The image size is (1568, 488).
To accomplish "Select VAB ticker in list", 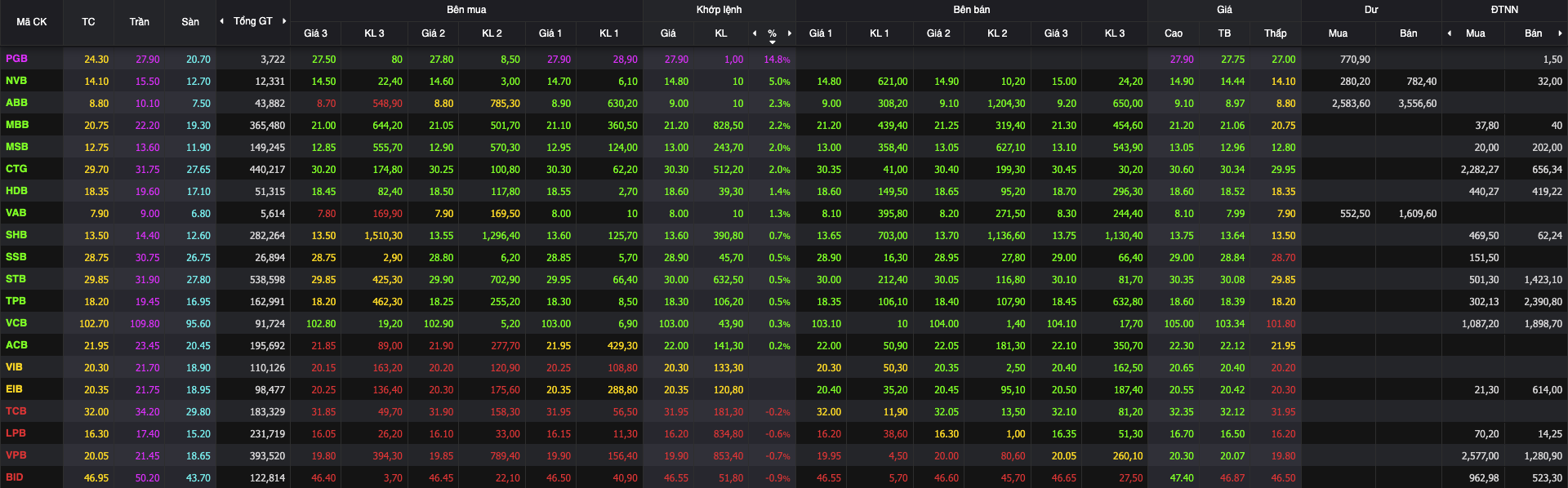I will click(x=16, y=213).
